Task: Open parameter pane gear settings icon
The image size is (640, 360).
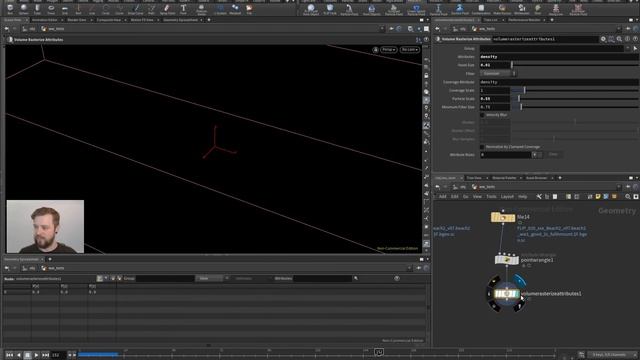Action: (603, 39)
